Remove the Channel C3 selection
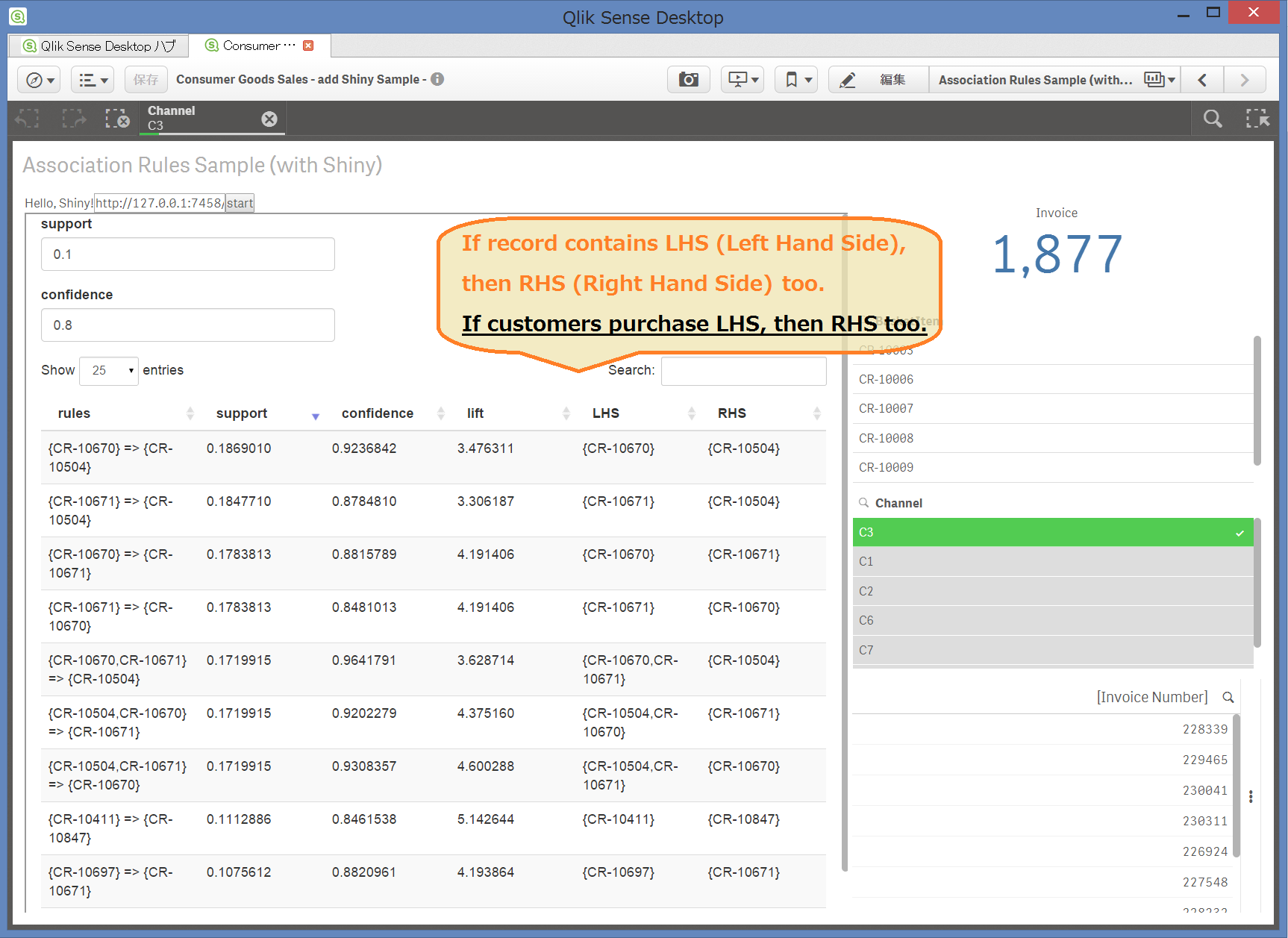 [x=269, y=119]
